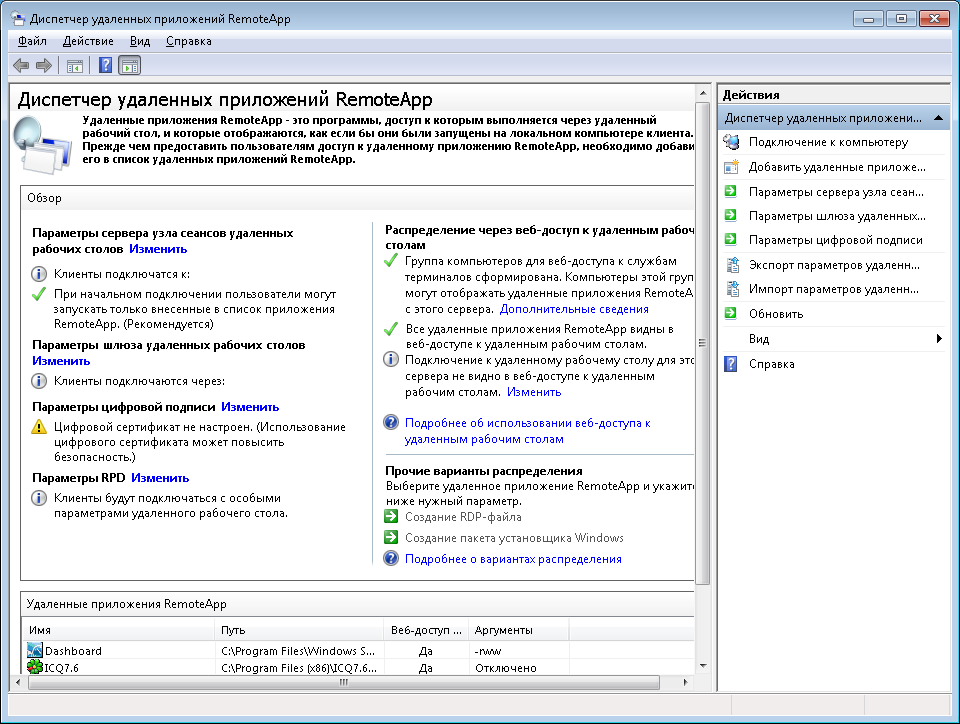Image resolution: width=960 pixels, height=724 pixels.
Task: Open Подробнее о вариантах распределения link
Action: tap(513, 559)
